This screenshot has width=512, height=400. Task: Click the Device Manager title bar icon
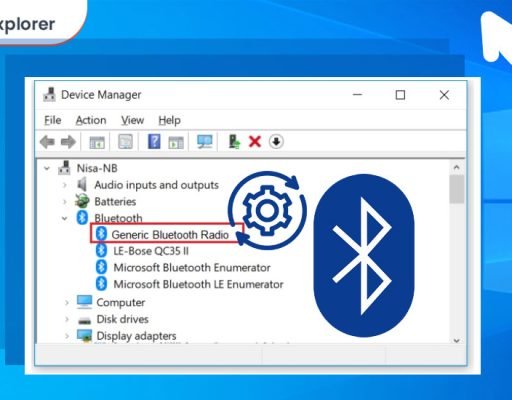pyautogui.click(x=50, y=95)
